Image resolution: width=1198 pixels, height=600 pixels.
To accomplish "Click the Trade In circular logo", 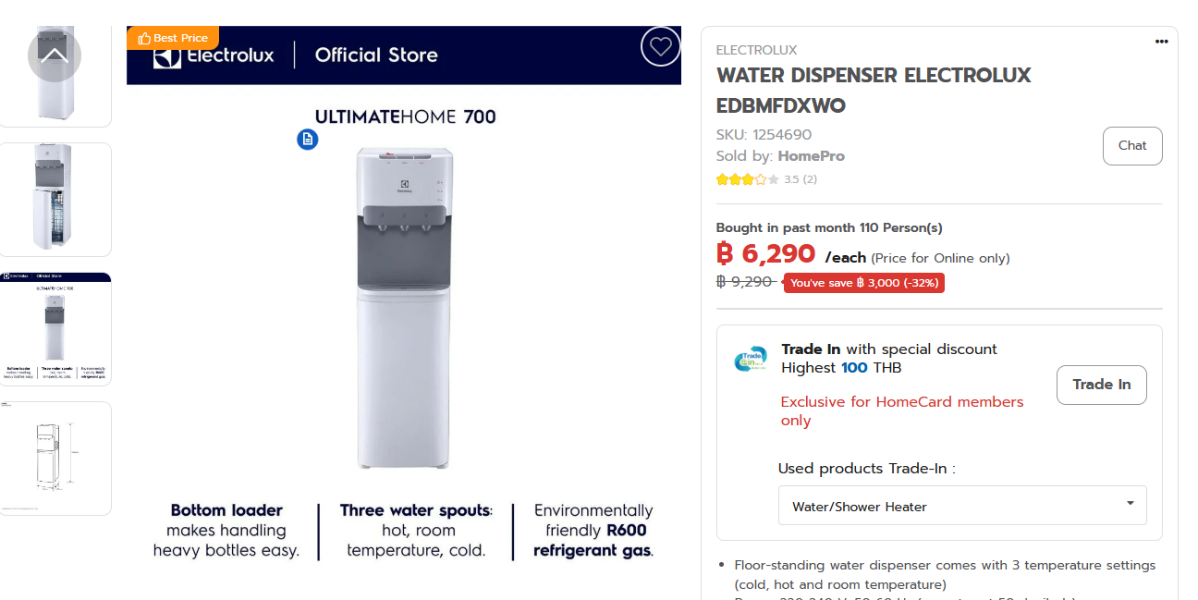I will [748, 358].
